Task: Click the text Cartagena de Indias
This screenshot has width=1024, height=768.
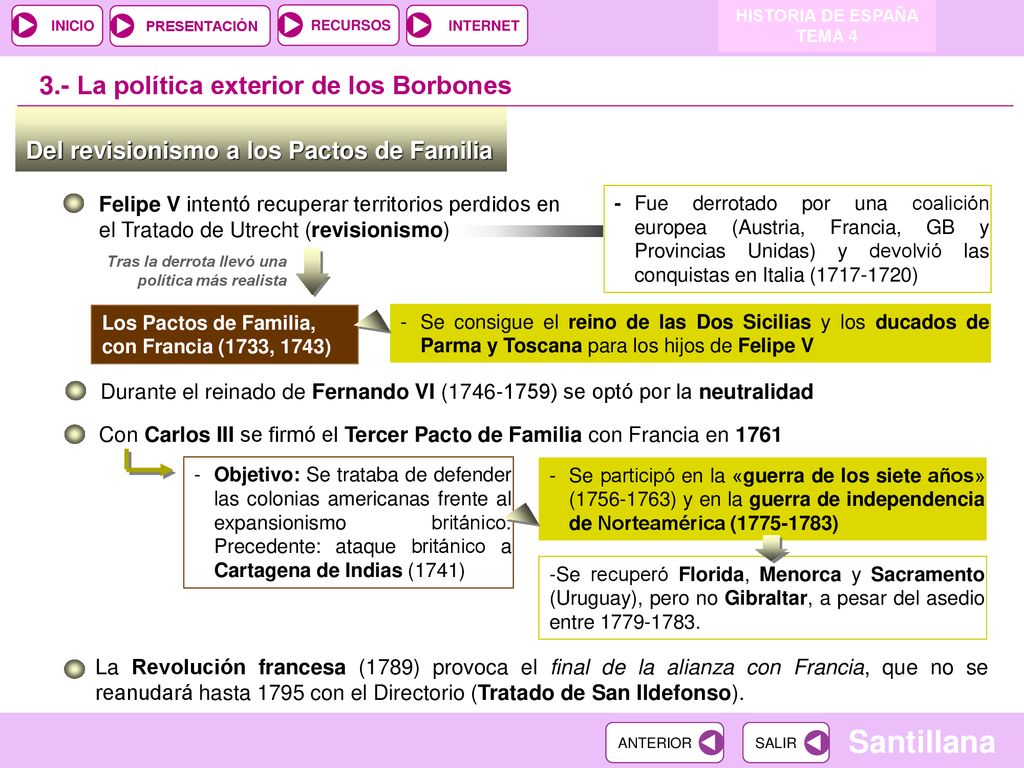Action: pos(308,571)
